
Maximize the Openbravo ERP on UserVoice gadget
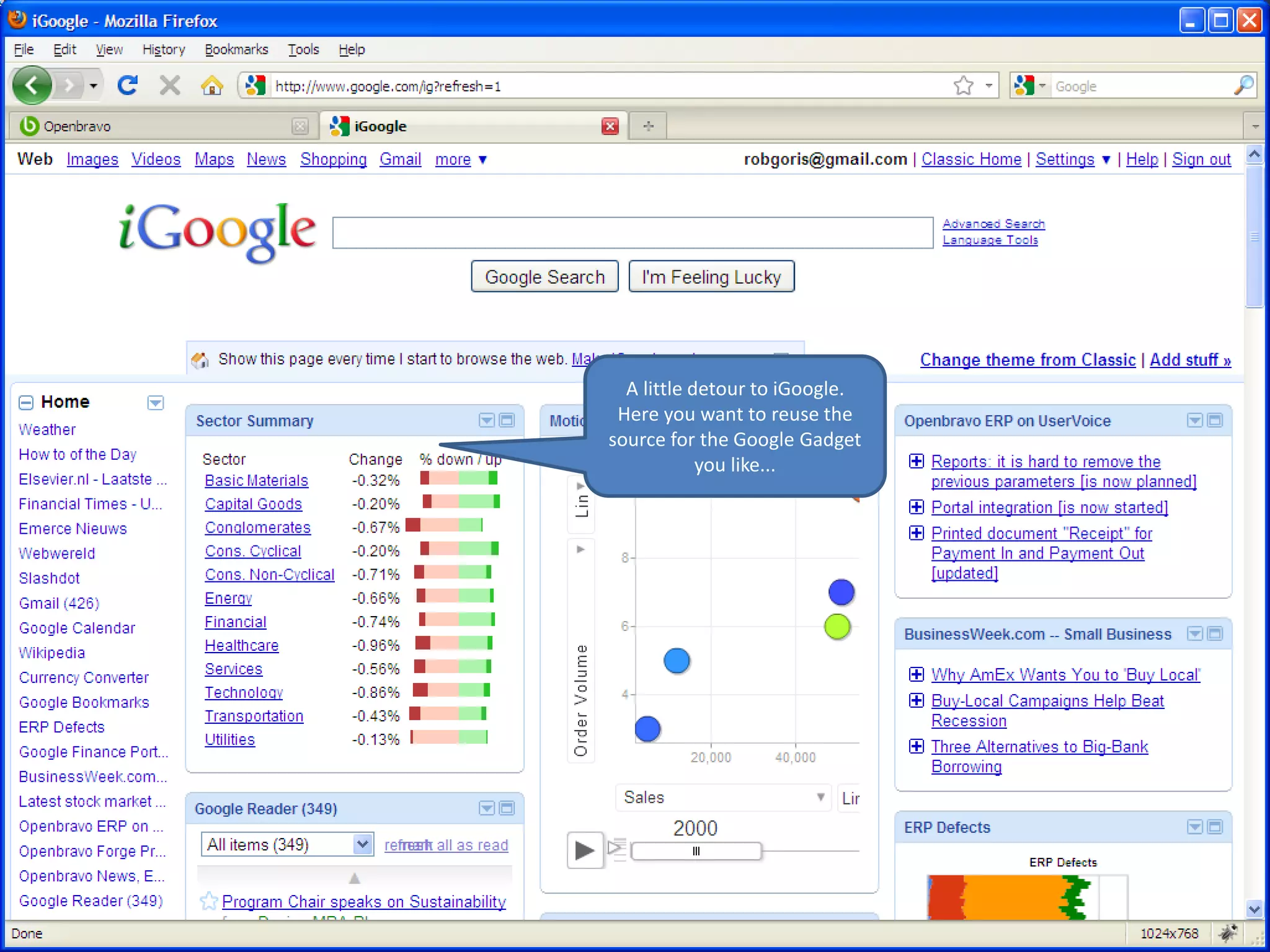pyautogui.click(x=1215, y=421)
